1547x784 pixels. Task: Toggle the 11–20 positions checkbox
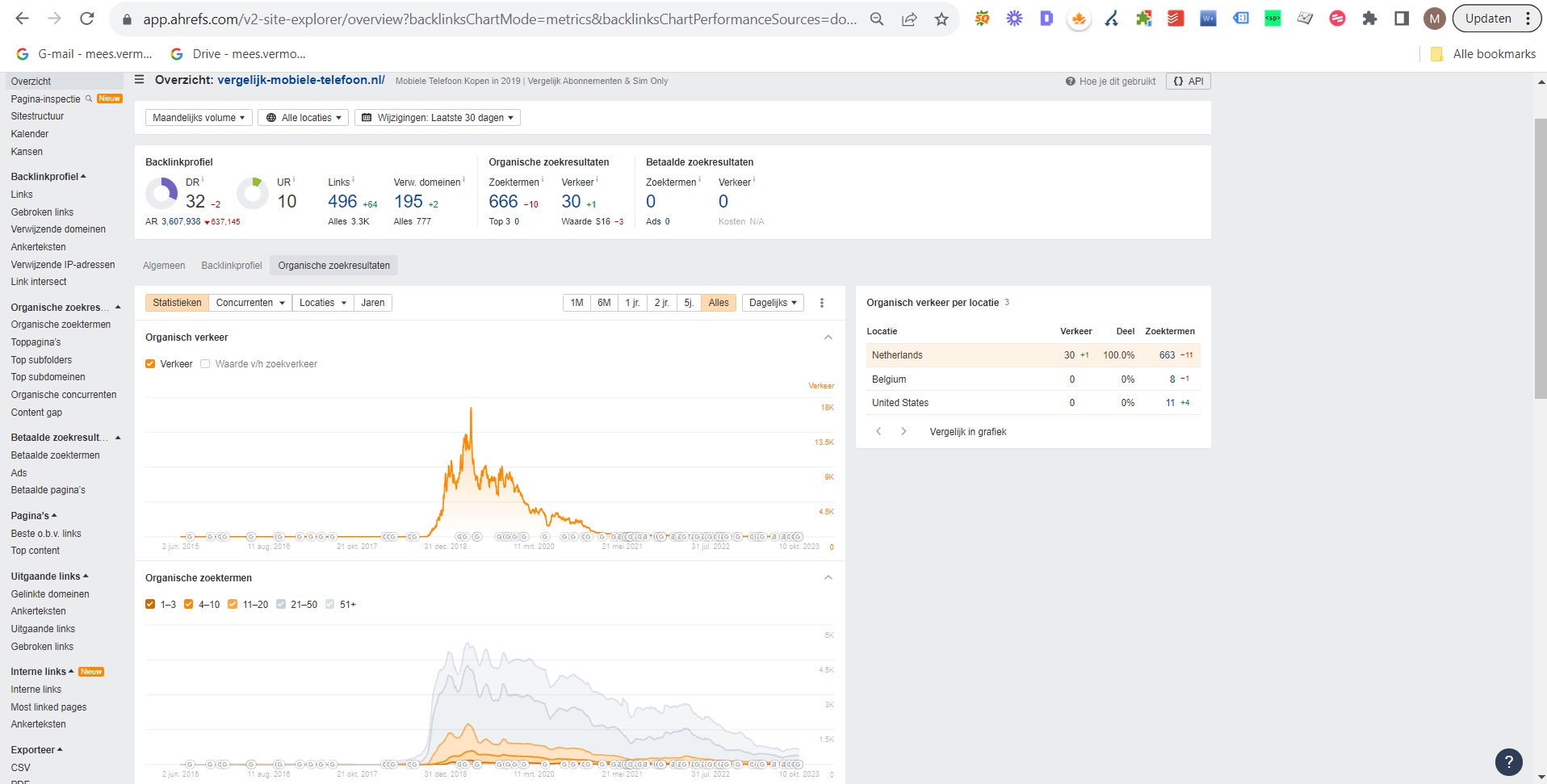[233, 604]
